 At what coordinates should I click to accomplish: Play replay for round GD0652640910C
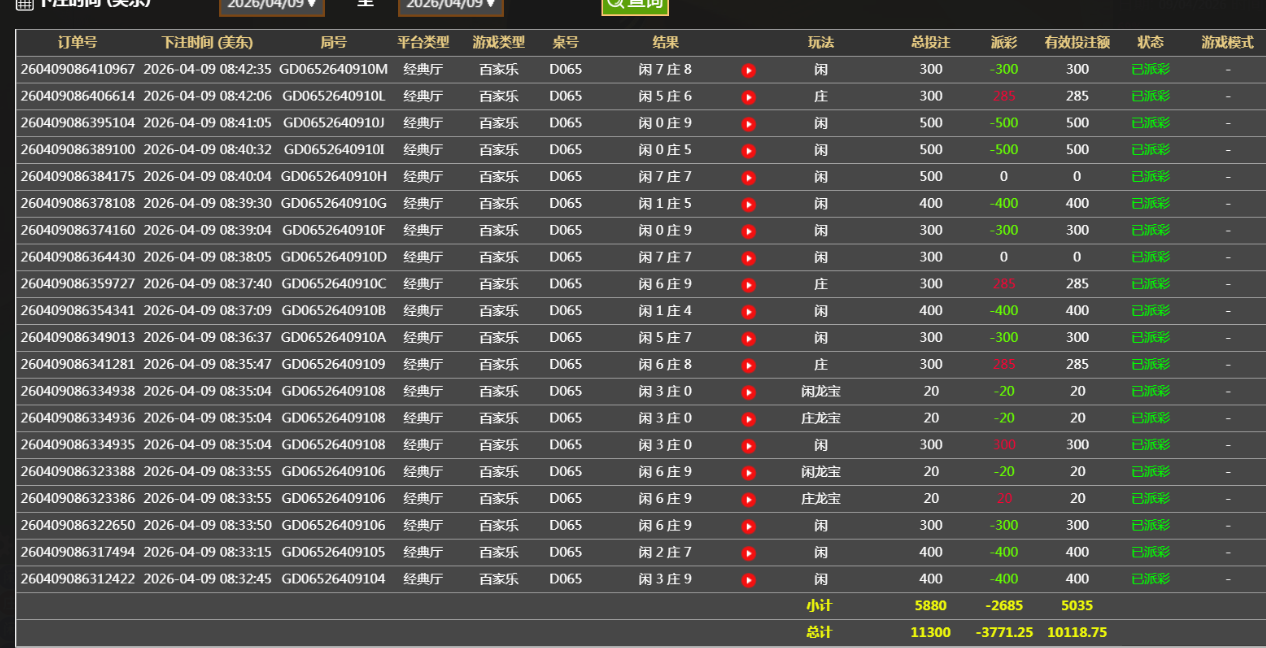pyautogui.click(x=748, y=285)
